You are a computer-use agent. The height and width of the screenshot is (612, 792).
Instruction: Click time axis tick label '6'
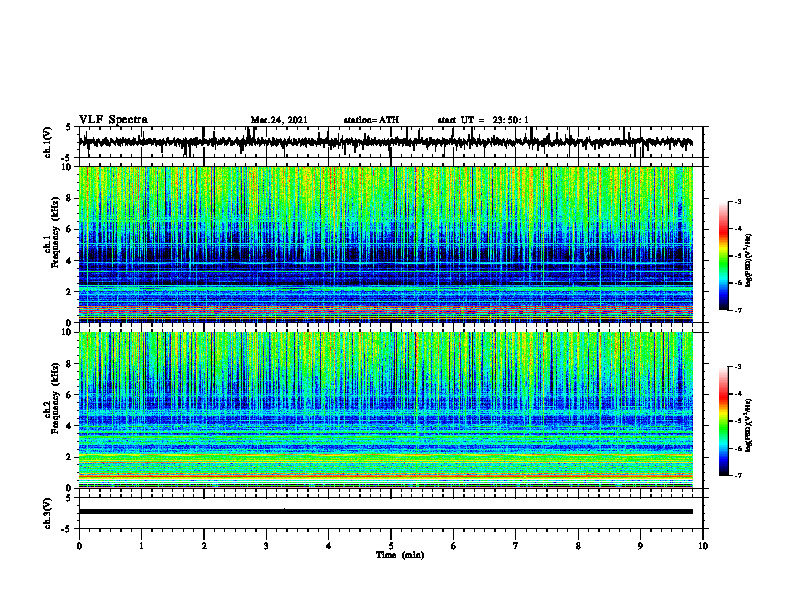[x=454, y=546]
